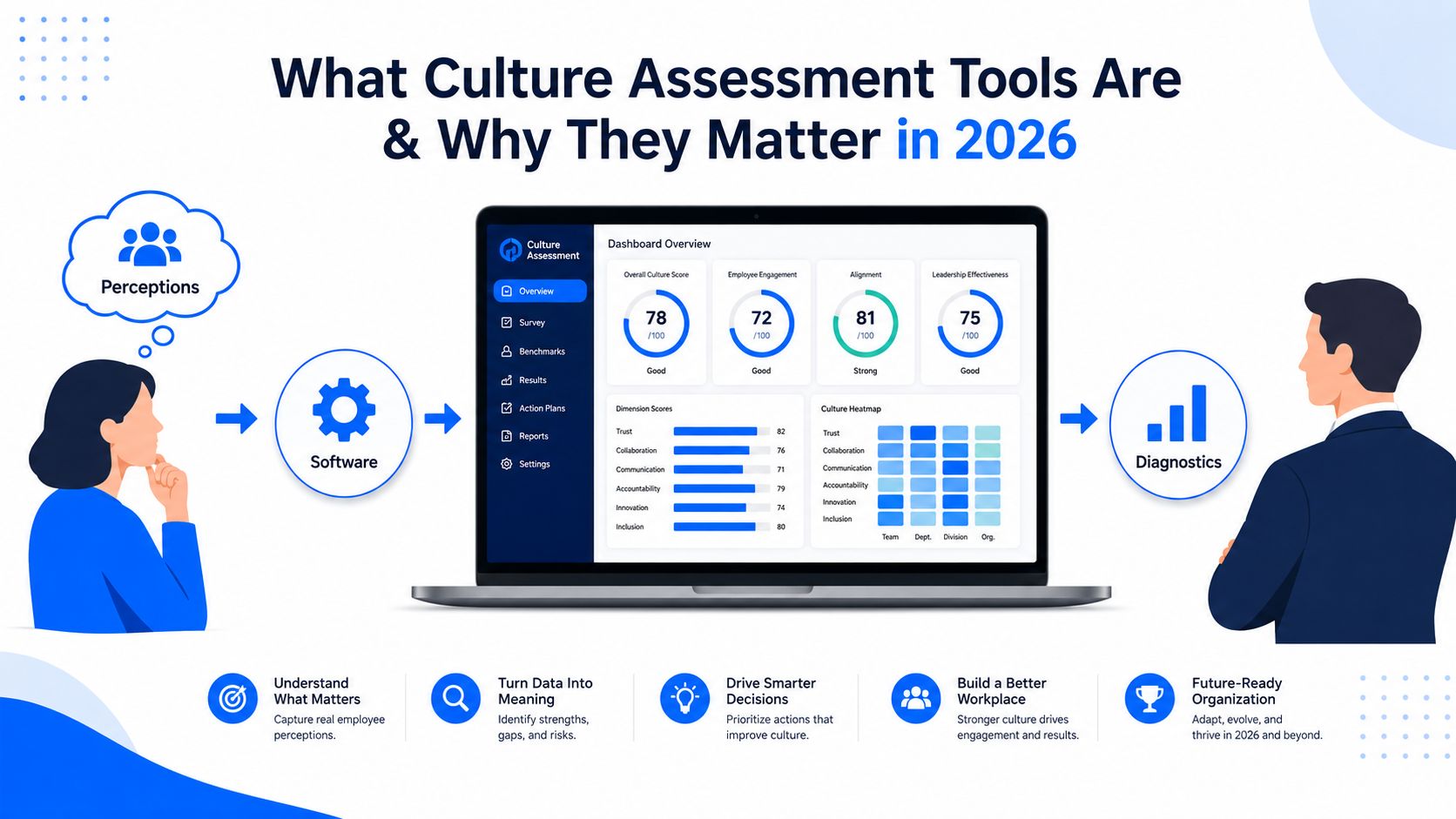Click the Trust heatmap cell under Dept.
Image resolution: width=1456 pixels, height=819 pixels.
pyautogui.click(x=923, y=433)
